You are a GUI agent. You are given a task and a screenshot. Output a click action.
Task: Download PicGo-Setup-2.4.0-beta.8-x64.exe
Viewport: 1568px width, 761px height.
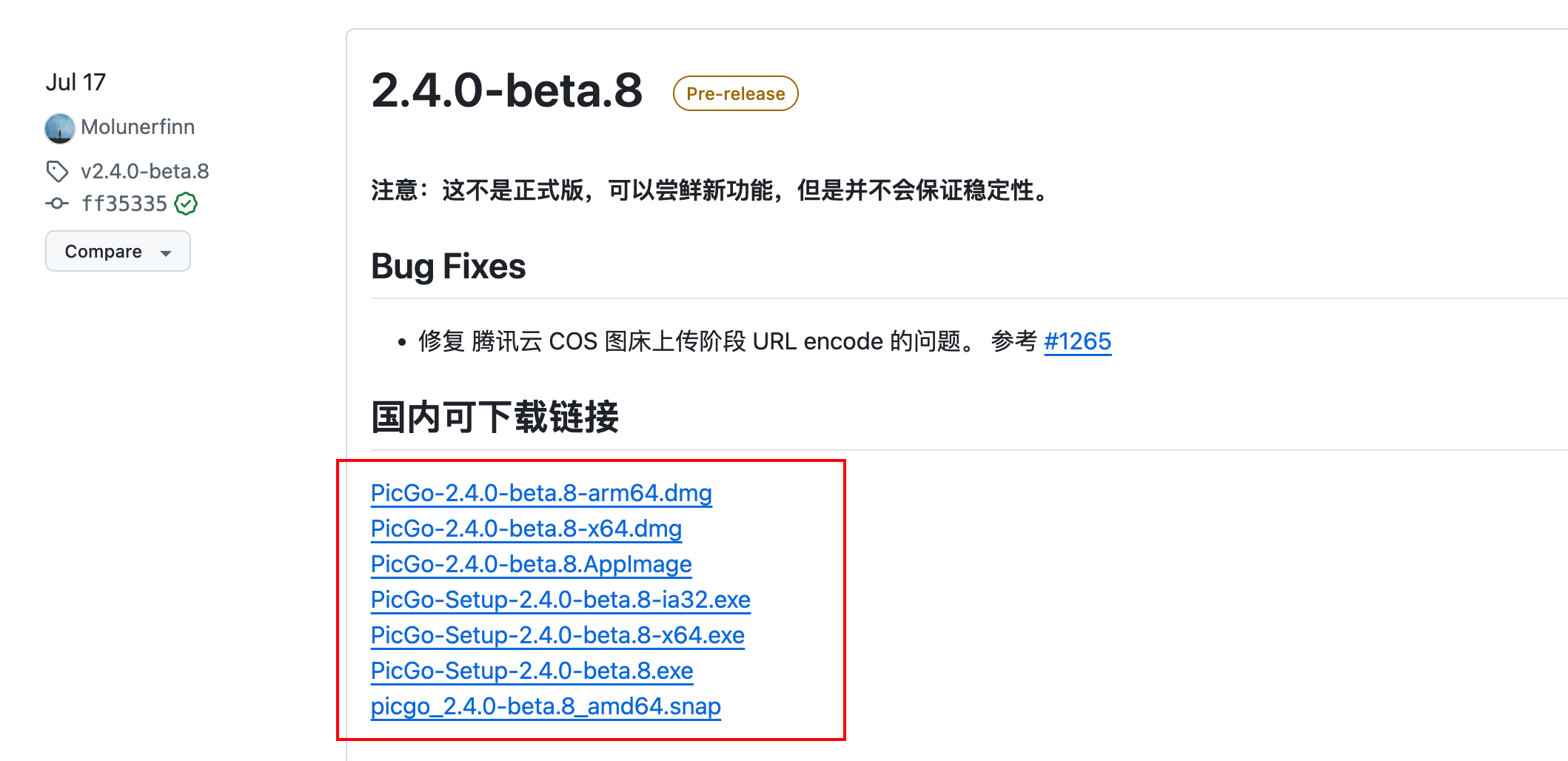click(557, 635)
